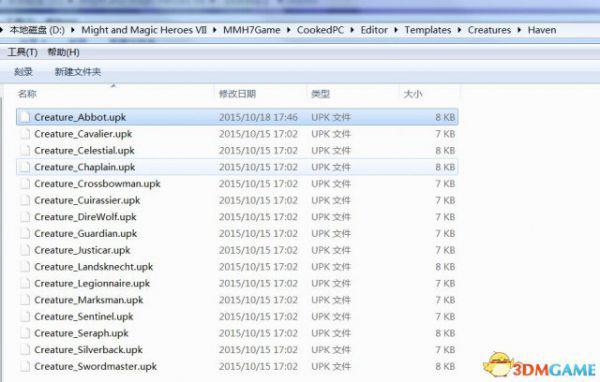This screenshot has height=382, width=600.
Task: Go to the Editor folder in the breadcrumb
Action: pyautogui.click(x=374, y=30)
